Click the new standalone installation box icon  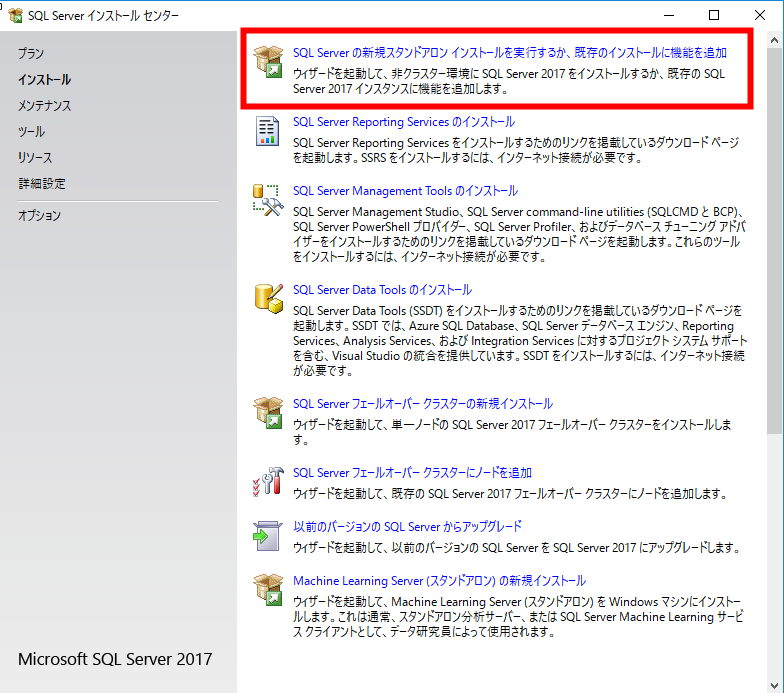coord(268,61)
